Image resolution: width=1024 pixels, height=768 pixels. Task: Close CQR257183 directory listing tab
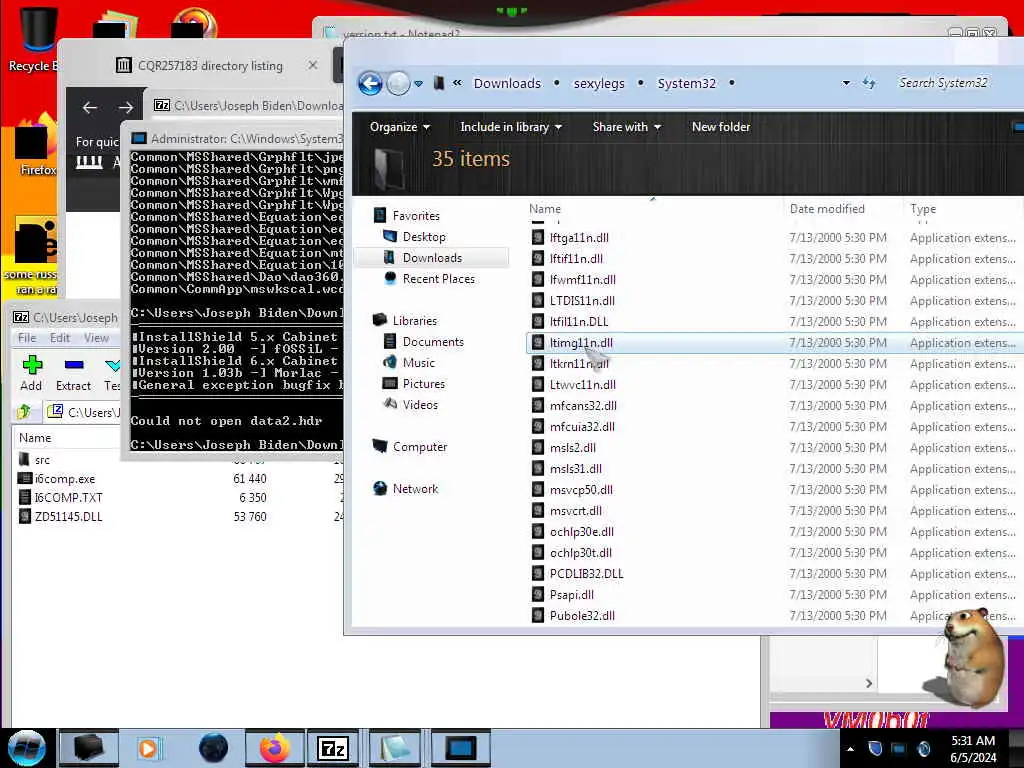tap(313, 65)
